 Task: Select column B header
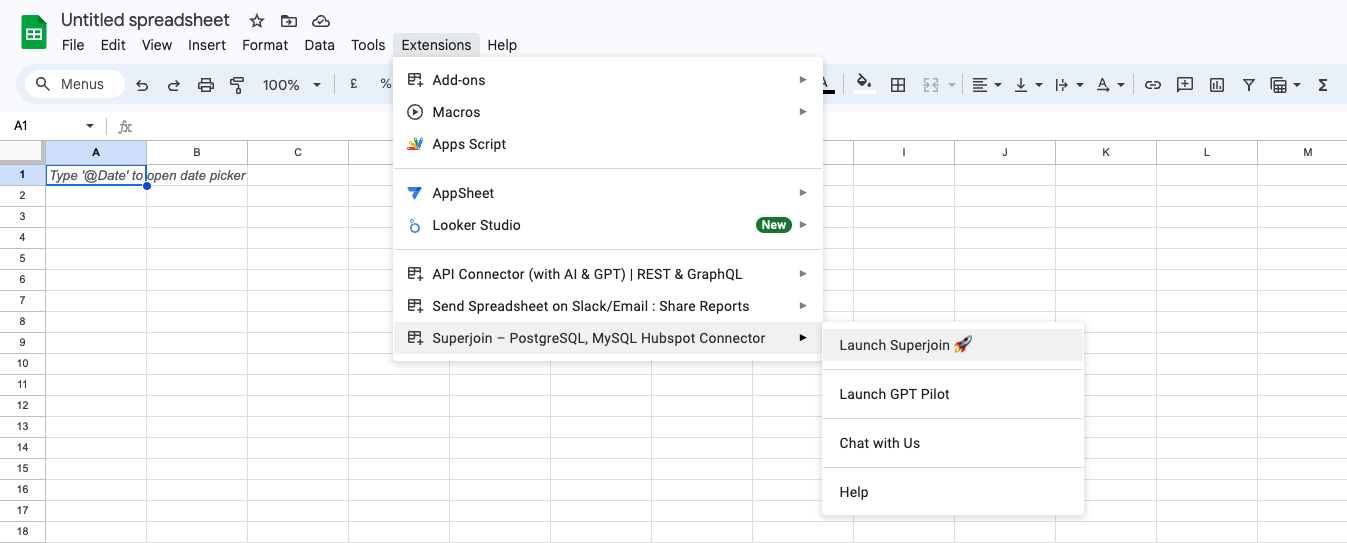pyautogui.click(x=197, y=152)
